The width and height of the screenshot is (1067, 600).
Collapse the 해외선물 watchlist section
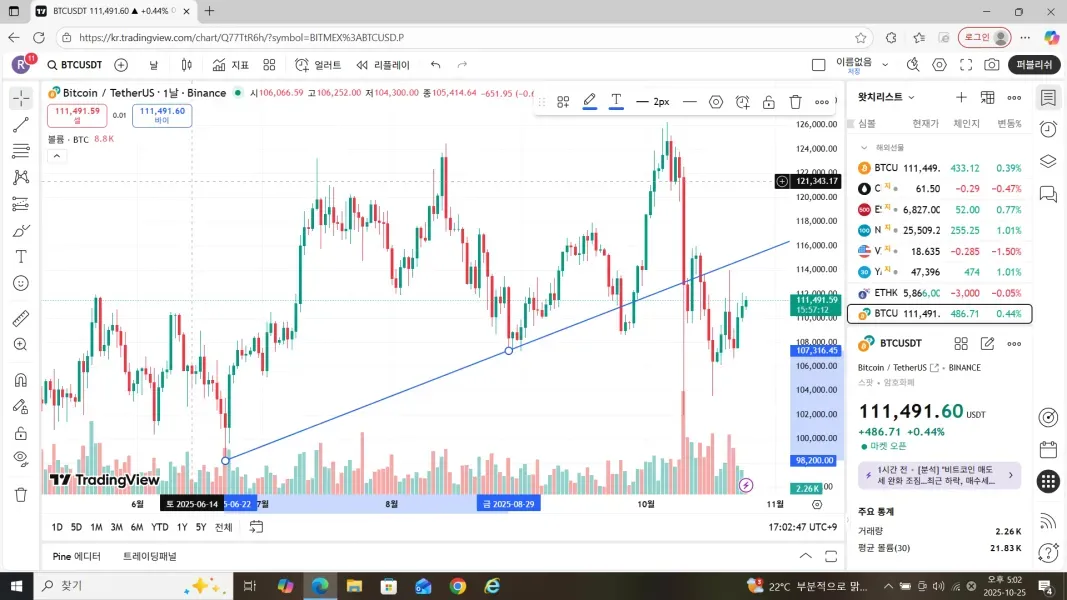point(864,148)
